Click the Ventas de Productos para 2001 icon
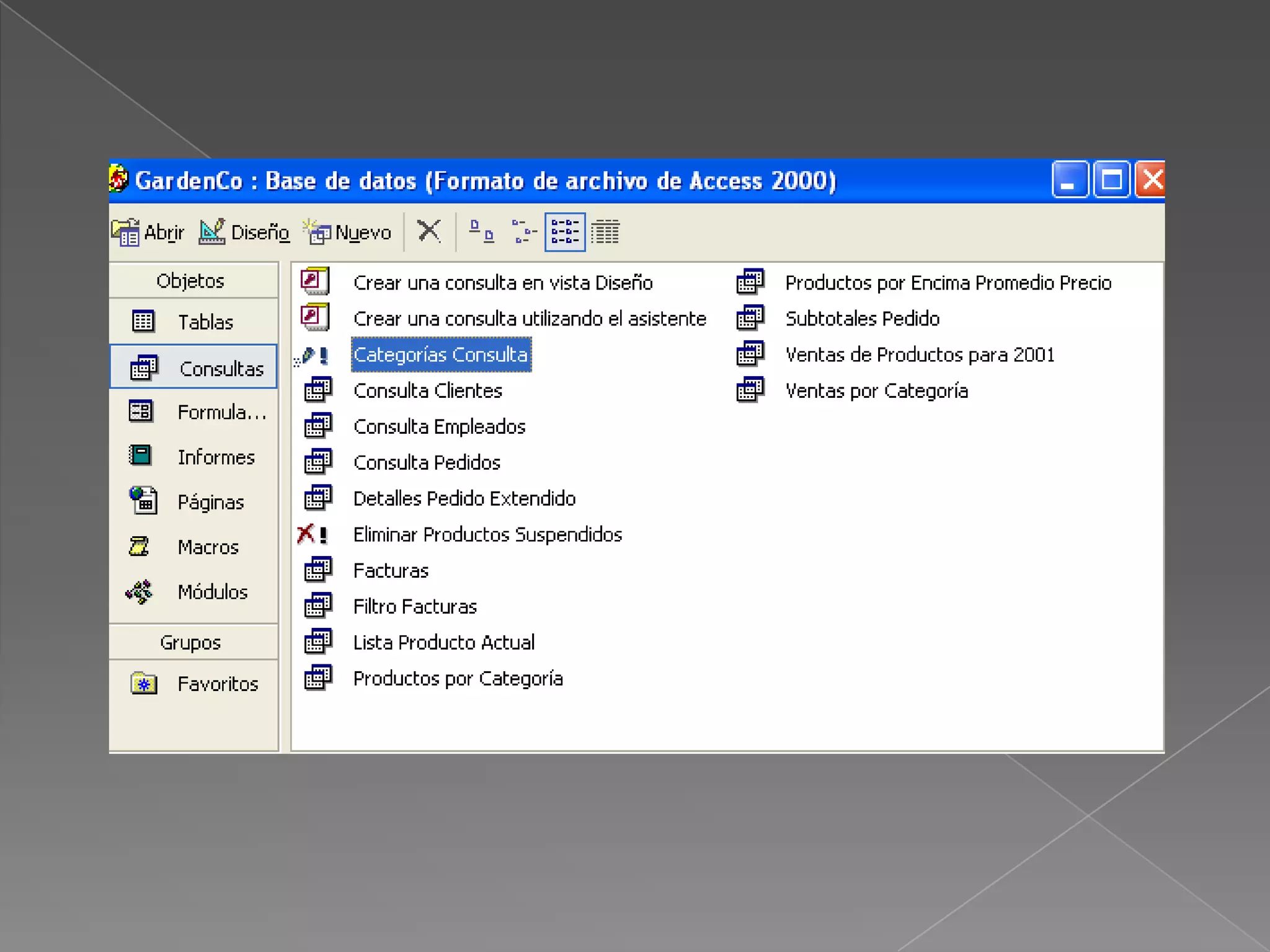The height and width of the screenshot is (952, 1270). click(750, 354)
